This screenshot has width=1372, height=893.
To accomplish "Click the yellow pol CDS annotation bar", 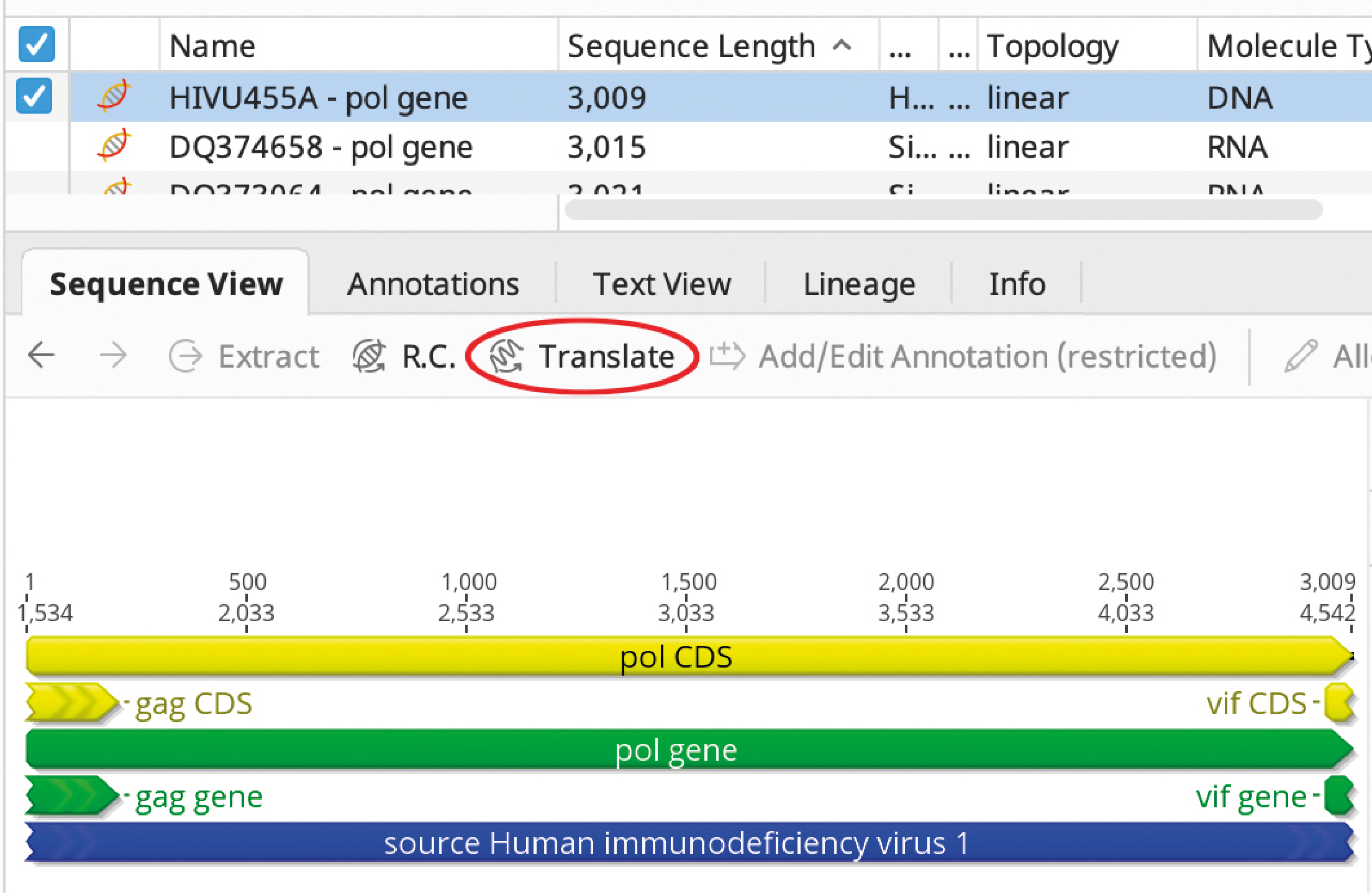I will coord(689,656).
